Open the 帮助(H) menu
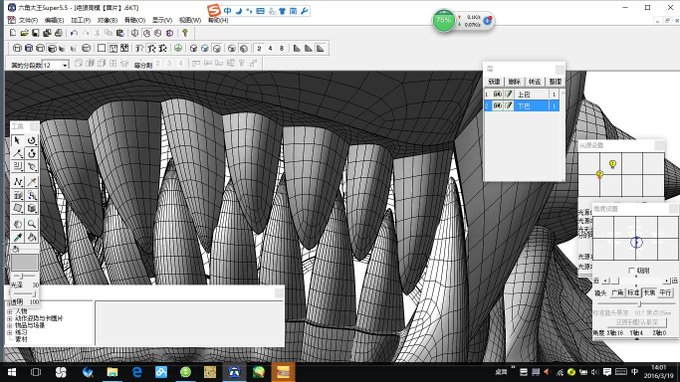The image size is (680, 382). [x=218, y=20]
